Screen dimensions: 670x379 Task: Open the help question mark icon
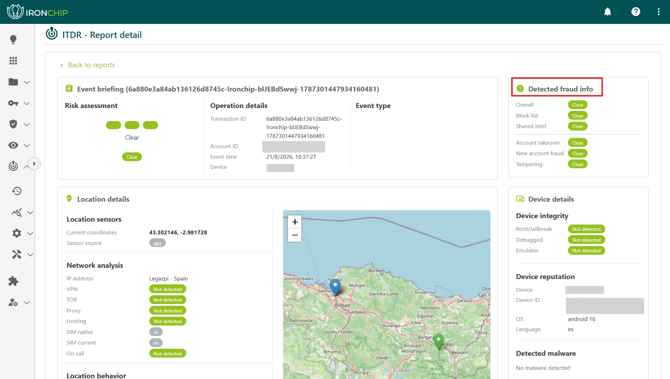point(635,12)
